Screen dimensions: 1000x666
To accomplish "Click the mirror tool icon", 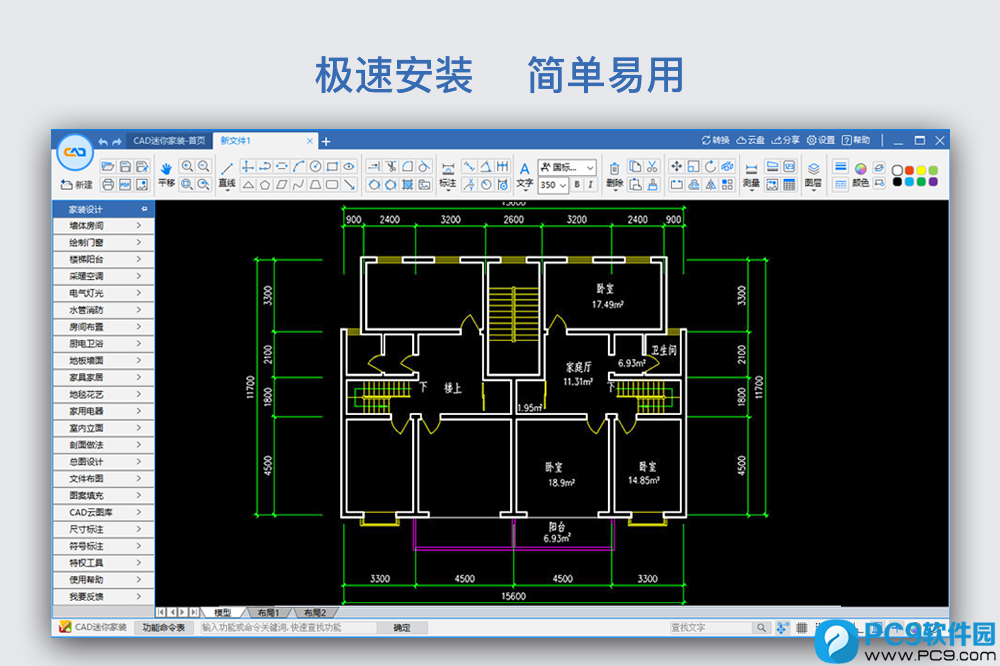I will 710,185.
